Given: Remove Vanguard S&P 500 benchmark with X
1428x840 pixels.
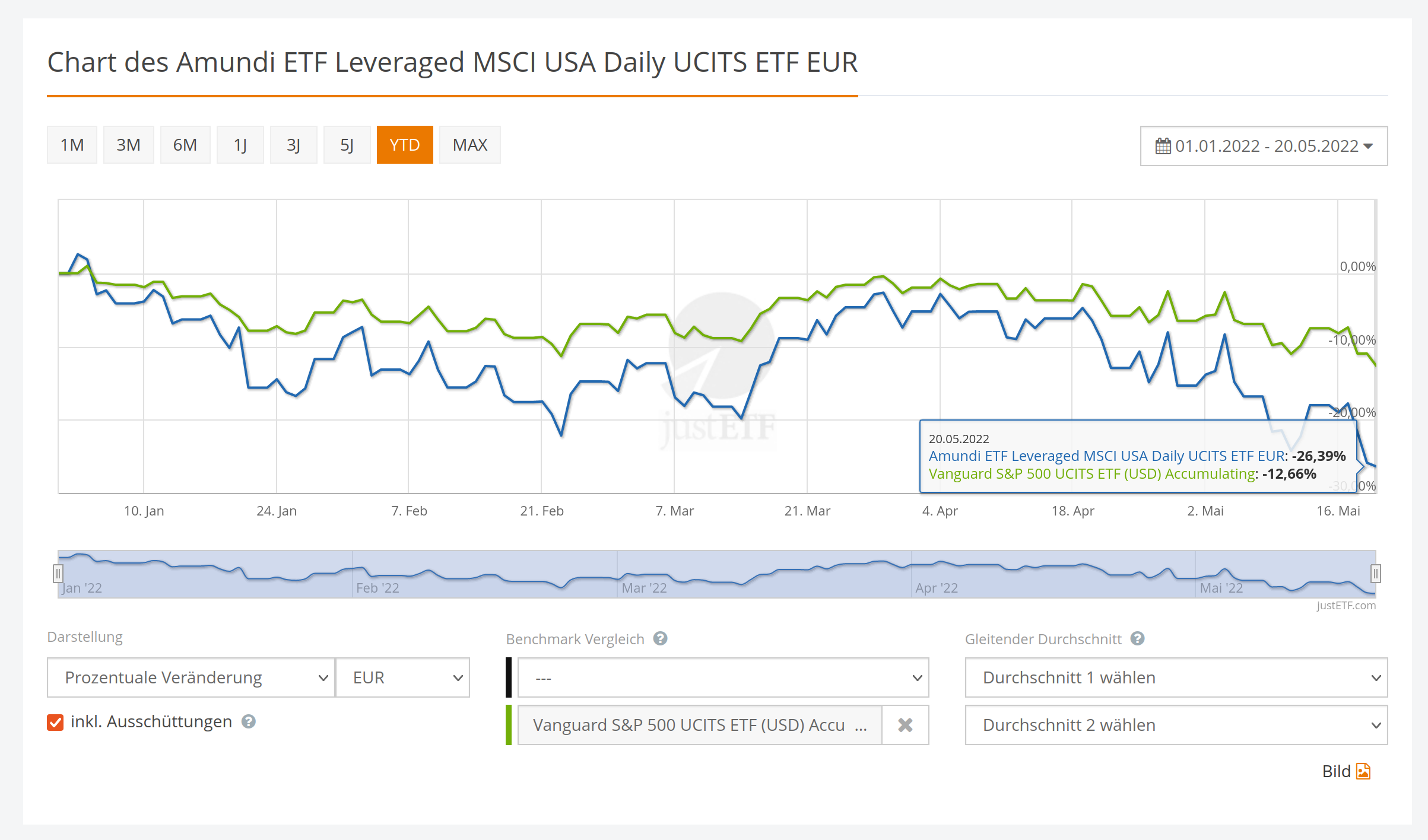Looking at the screenshot, I should click(905, 725).
